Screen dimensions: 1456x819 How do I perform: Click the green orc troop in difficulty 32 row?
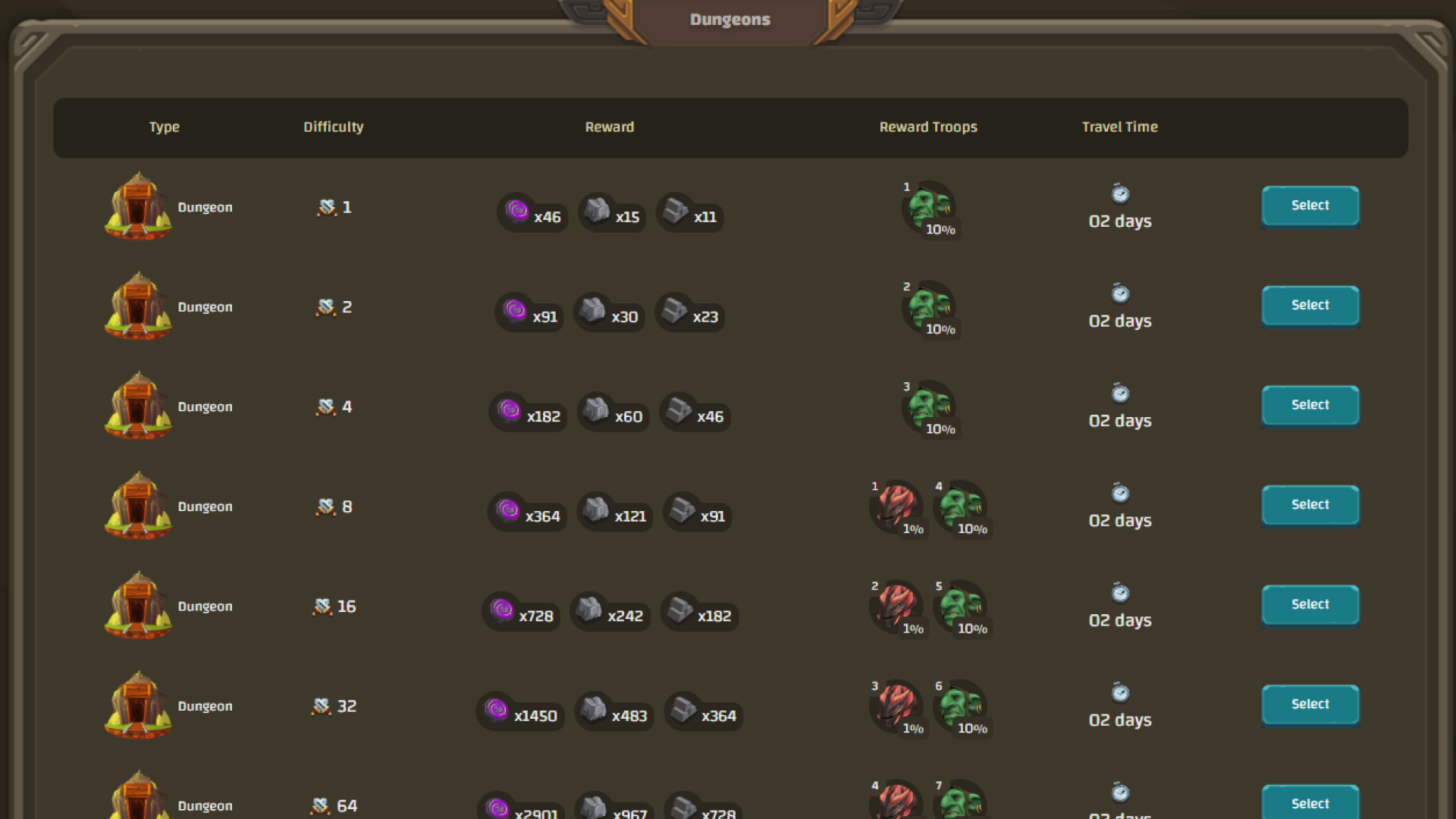point(960,705)
